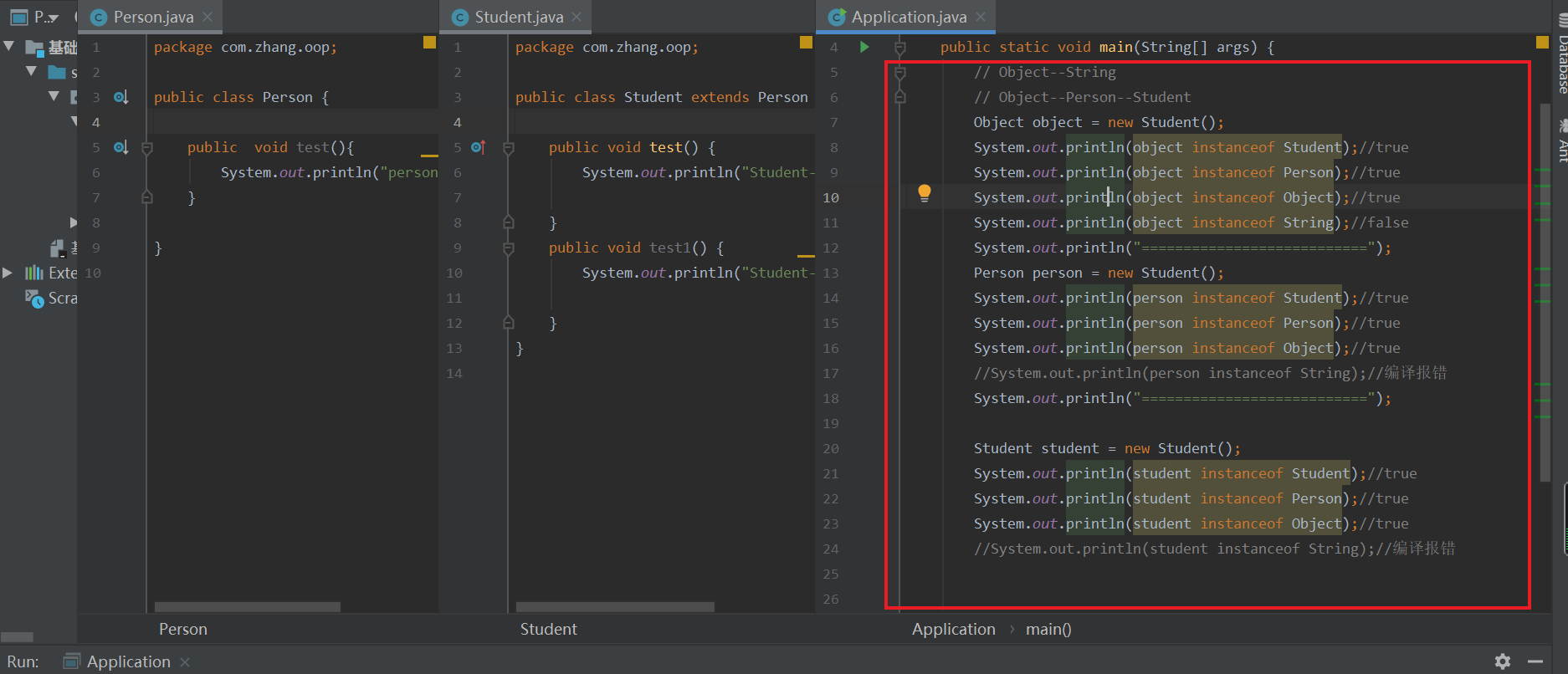Click the project panel horizontal scrollbar
Image resolution: width=1568 pixels, height=674 pixels.
pyautogui.click(x=17, y=636)
